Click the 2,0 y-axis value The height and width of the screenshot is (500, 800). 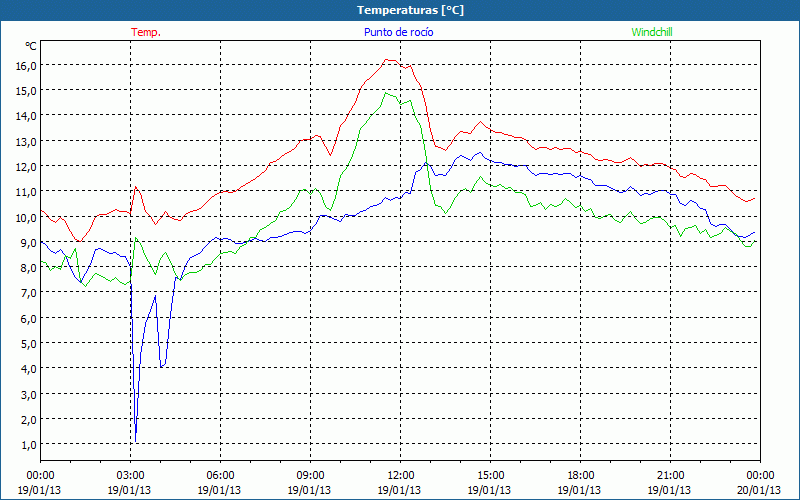point(28,419)
